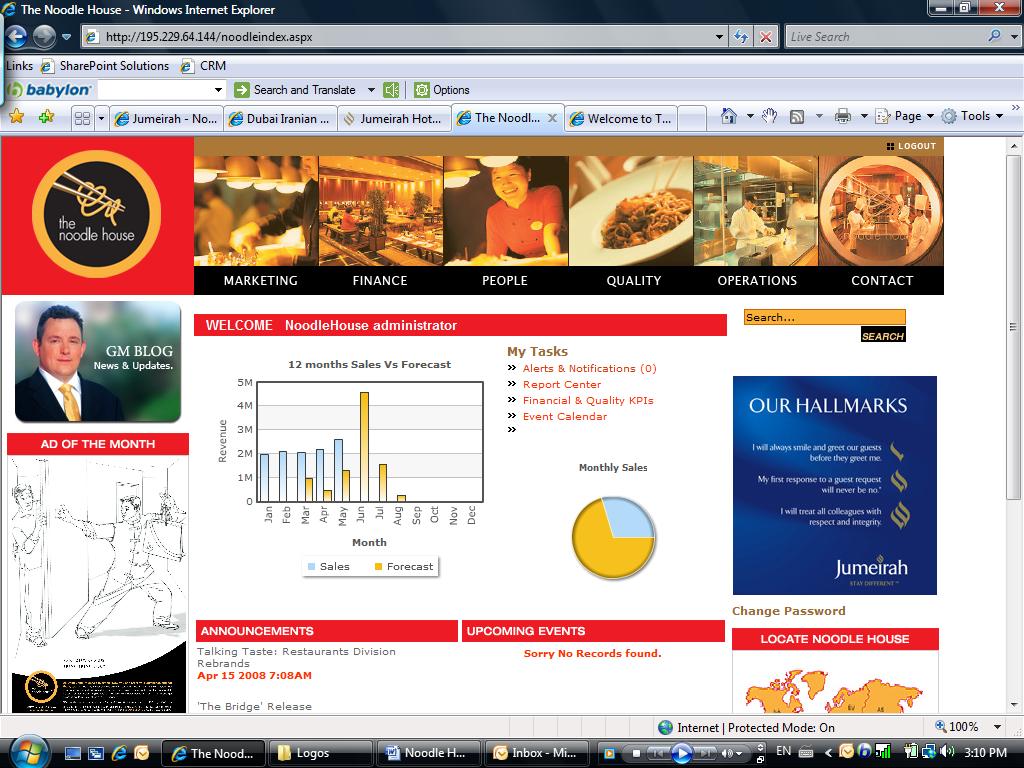Open the Logos folder in taskbar

319,753
